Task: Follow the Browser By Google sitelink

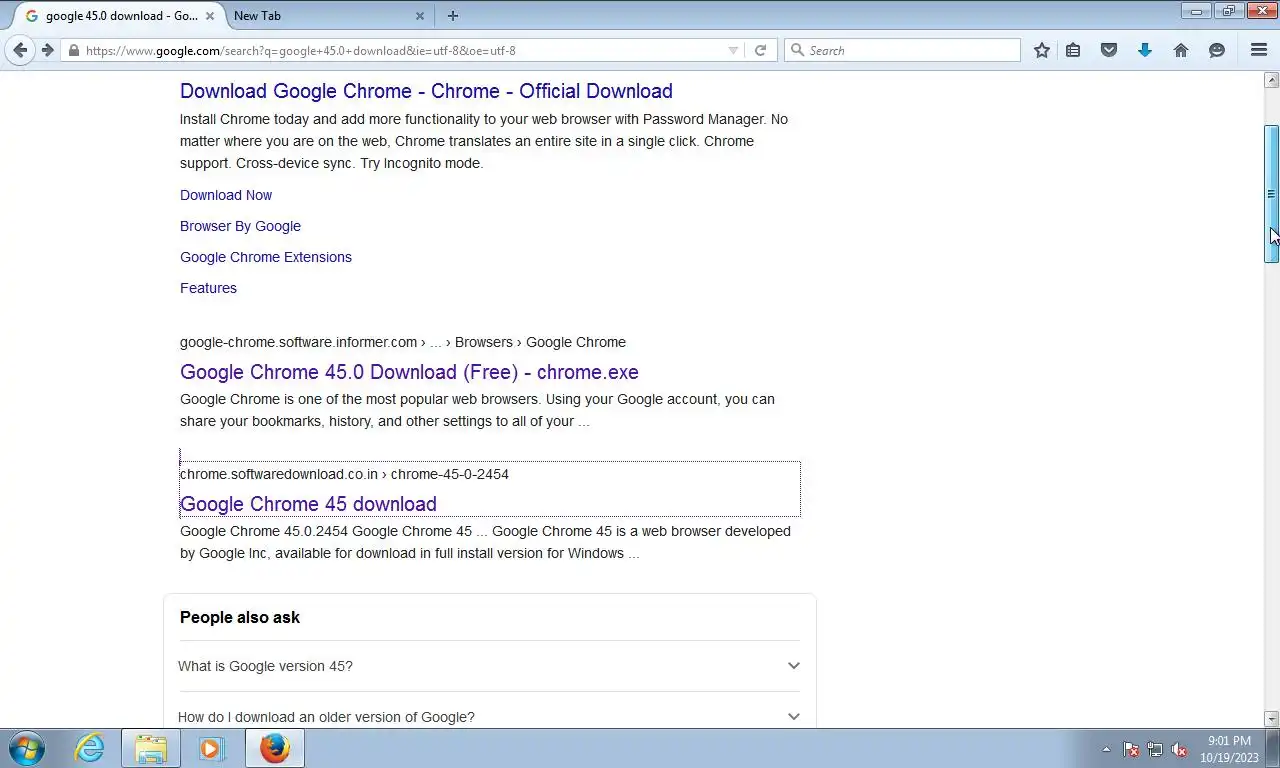Action: 240,226
